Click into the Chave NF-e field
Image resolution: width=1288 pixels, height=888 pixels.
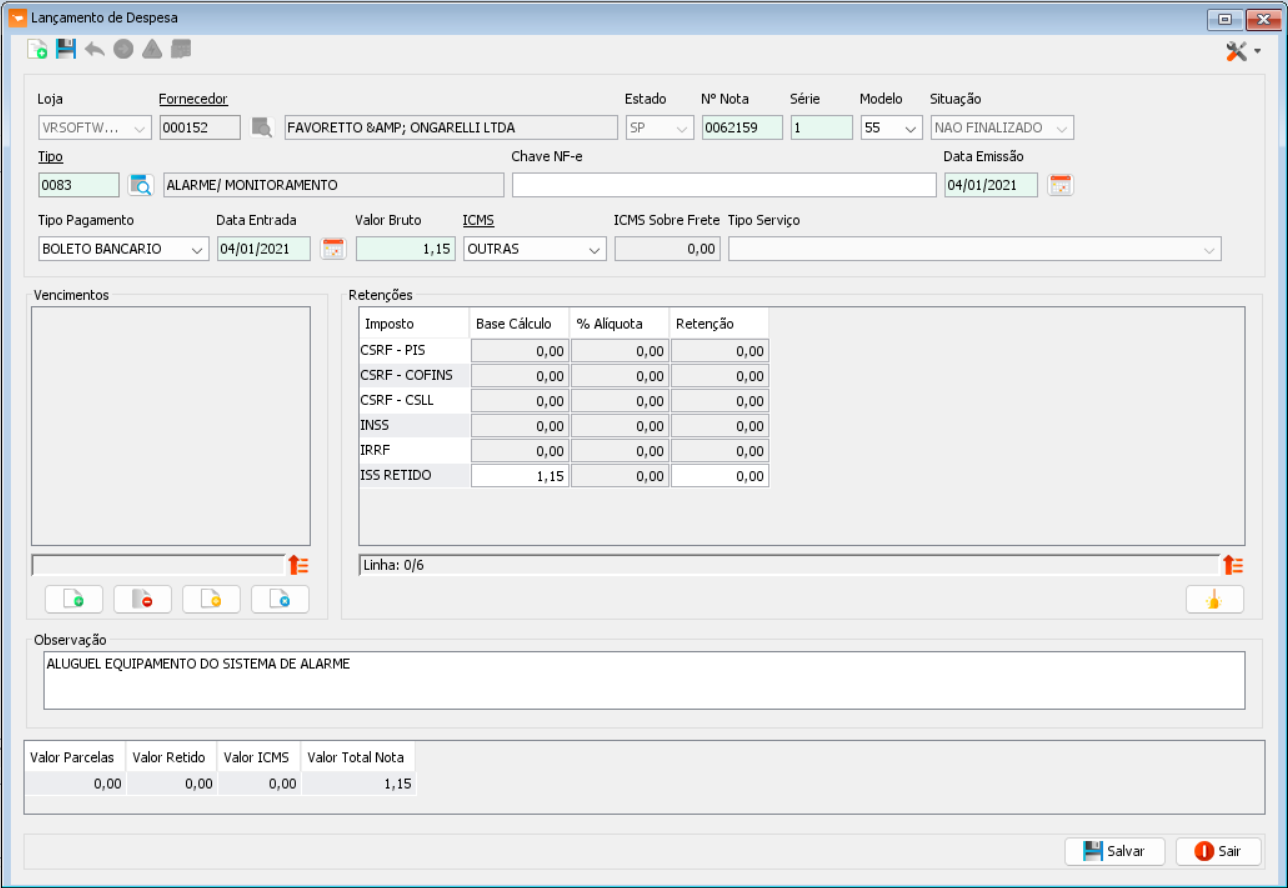(723, 185)
